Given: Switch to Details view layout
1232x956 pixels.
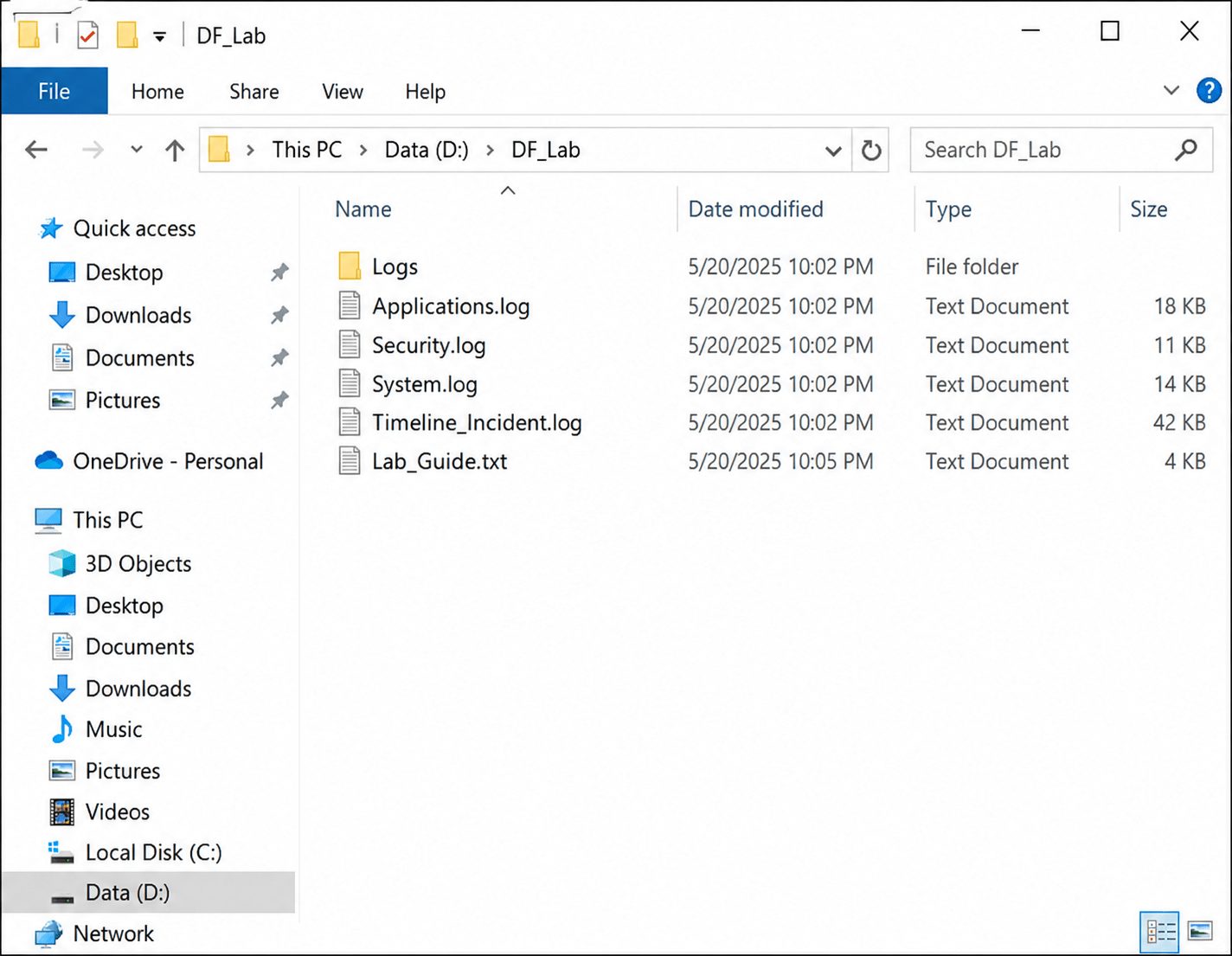Looking at the screenshot, I should point(1160,931).
